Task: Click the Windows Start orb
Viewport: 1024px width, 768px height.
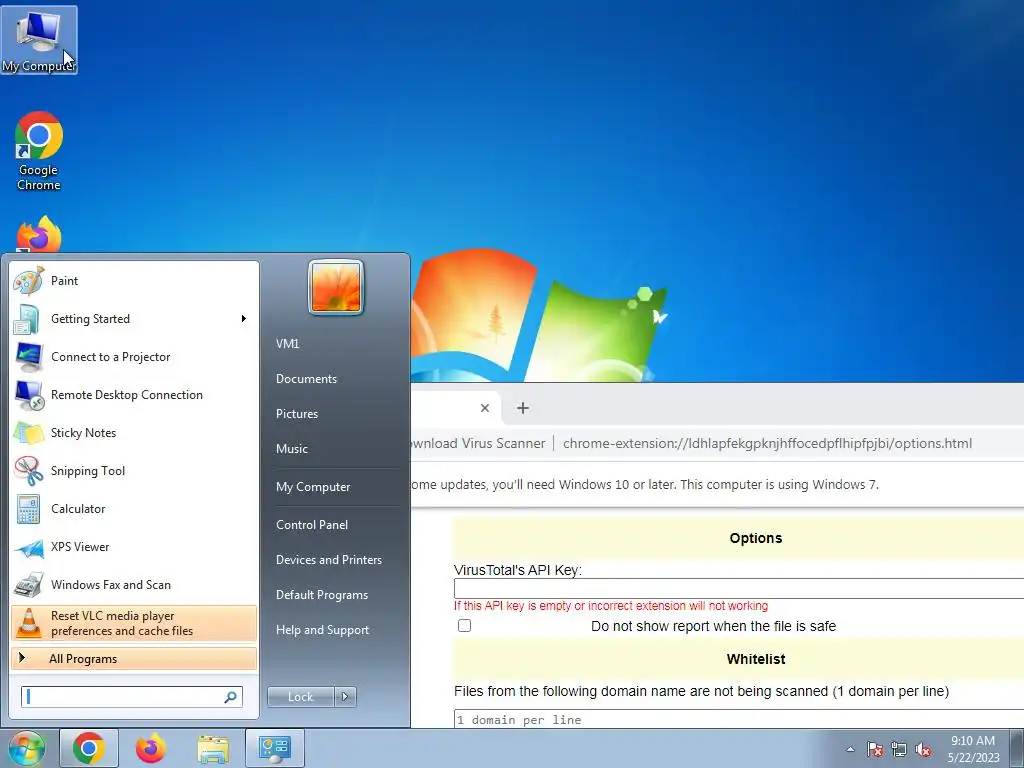Action: point(26,748)
